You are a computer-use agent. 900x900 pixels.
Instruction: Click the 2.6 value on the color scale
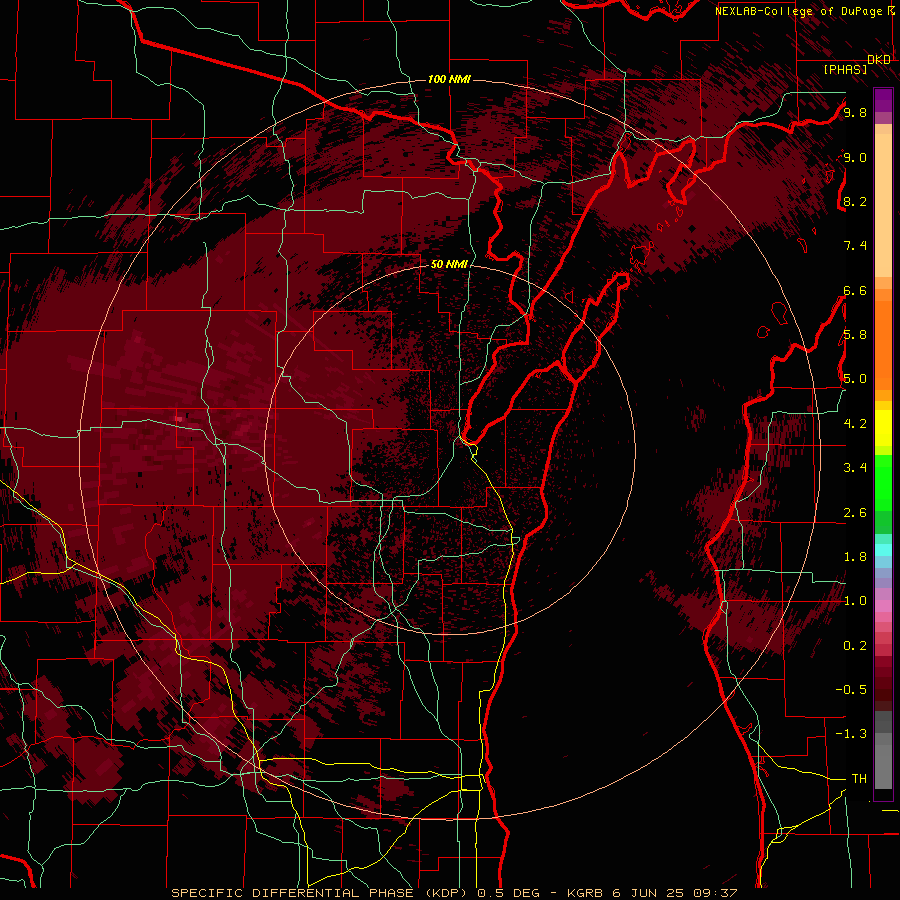coord(855,513)
